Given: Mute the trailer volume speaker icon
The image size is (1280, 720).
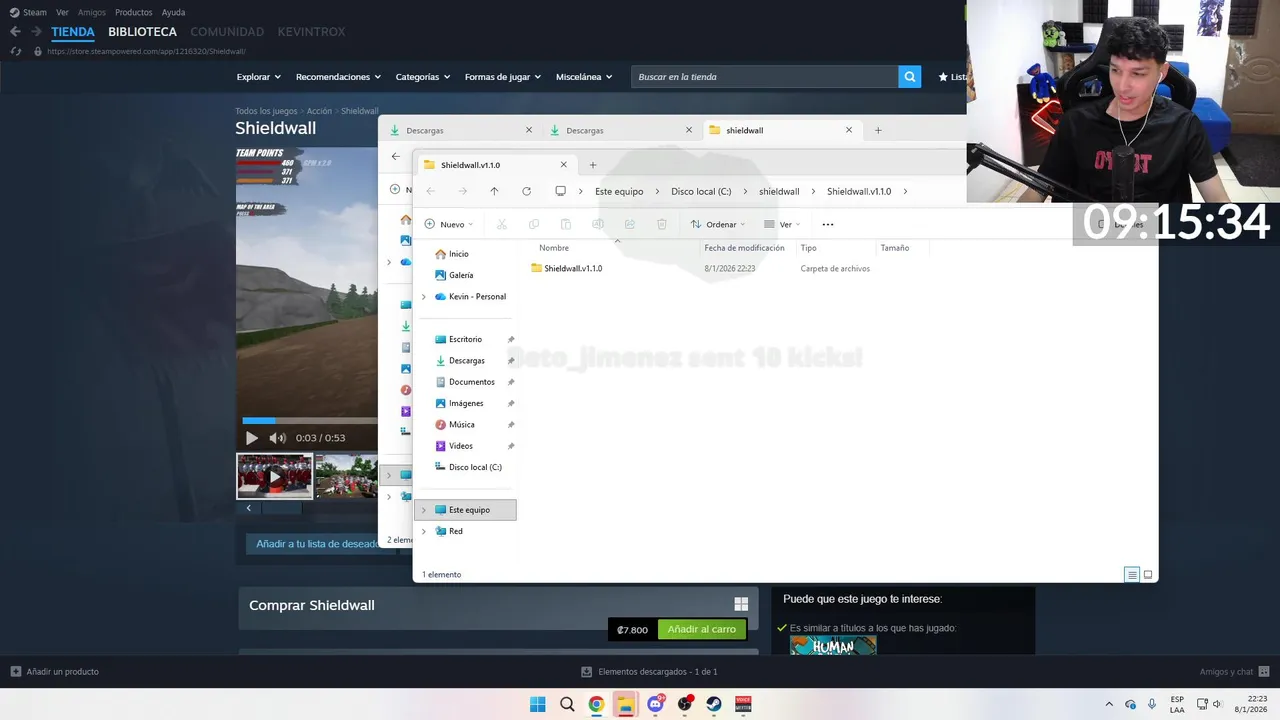Looking at the screenshot, I should tap(277, 438).
